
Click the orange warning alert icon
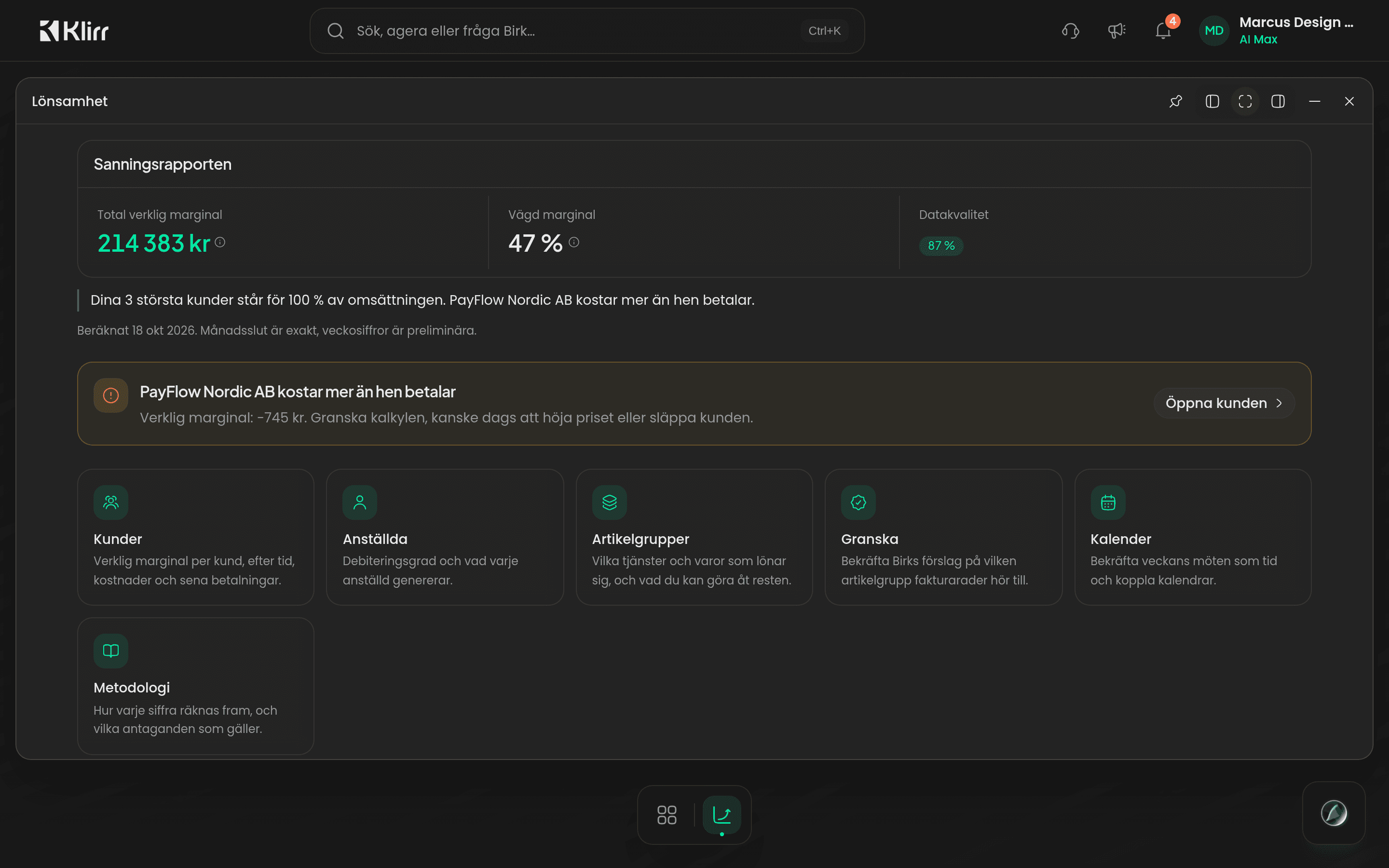pos(111,395)
